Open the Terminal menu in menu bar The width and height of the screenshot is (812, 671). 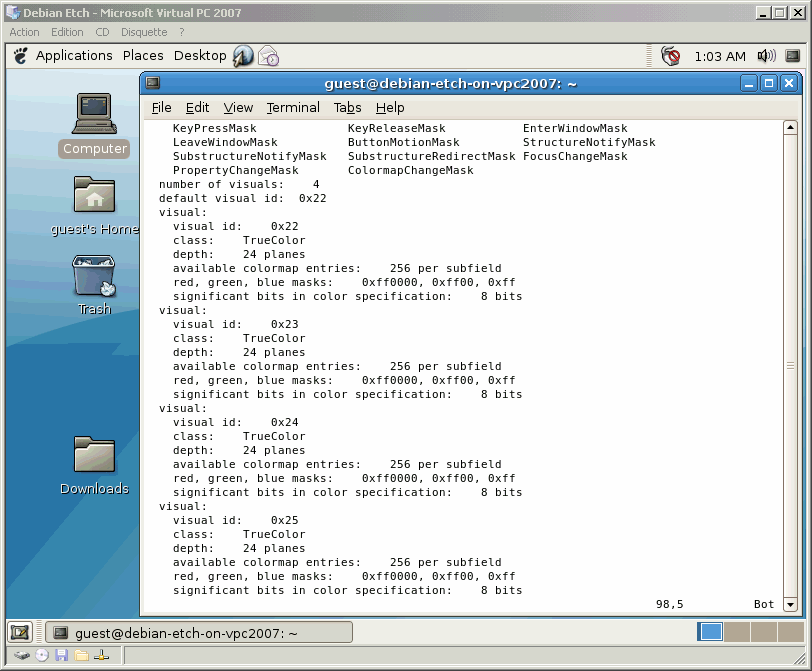[293, 107]
